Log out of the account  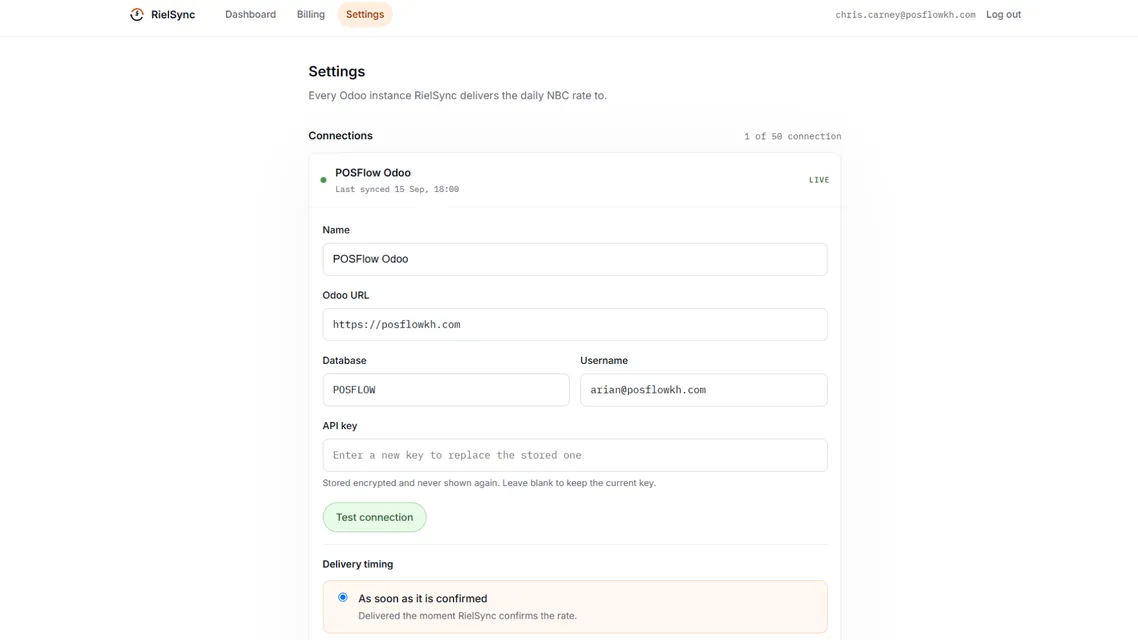pyautogui.click(x=1003, y=15)
